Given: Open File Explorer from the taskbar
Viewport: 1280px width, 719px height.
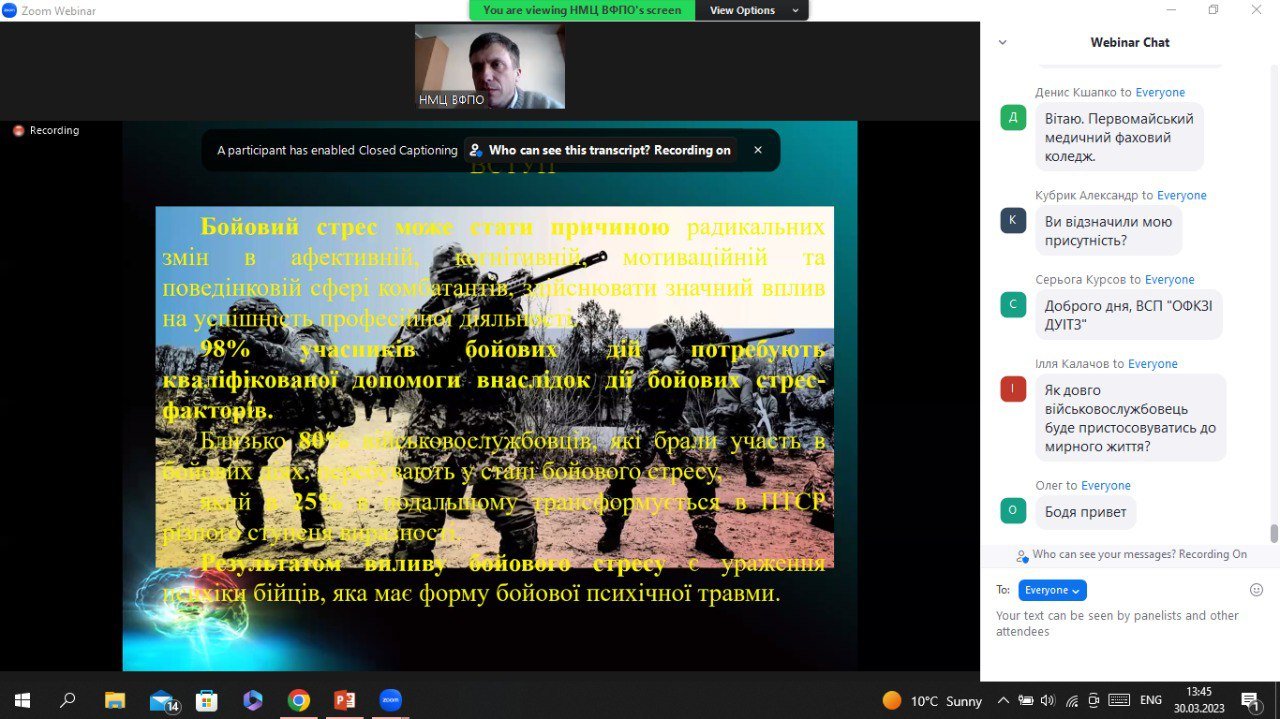Looking at the screenshot, I should pyautogui.click(x=115, y=700).
